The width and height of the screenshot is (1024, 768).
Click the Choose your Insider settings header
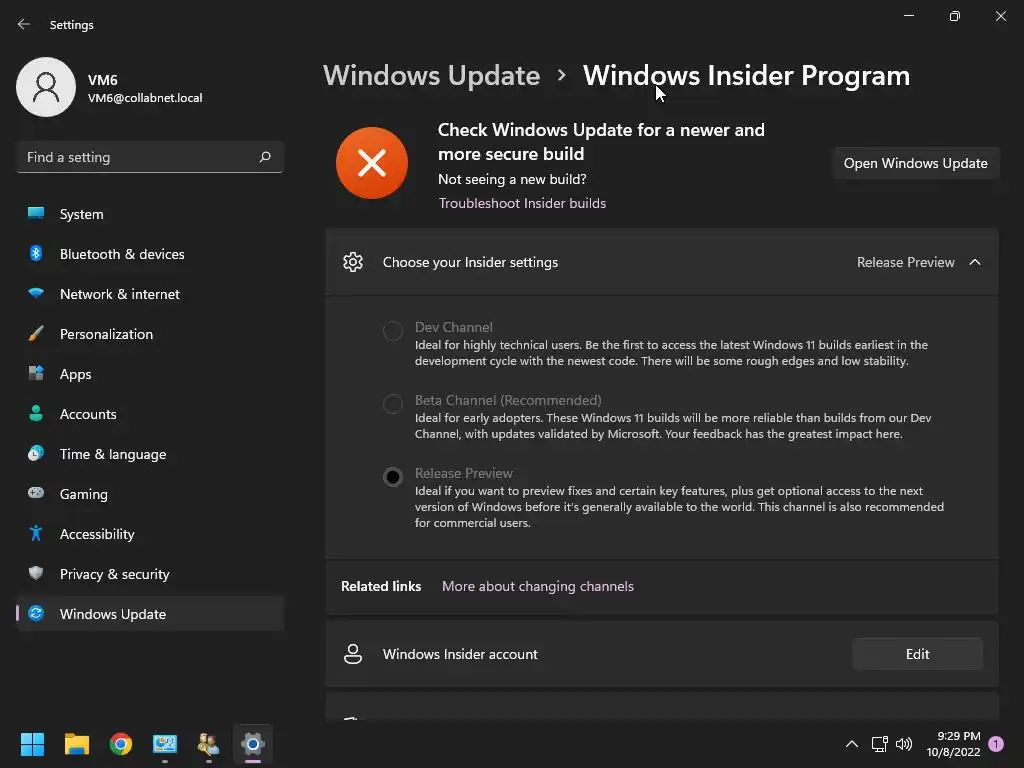tap(662, 262)
